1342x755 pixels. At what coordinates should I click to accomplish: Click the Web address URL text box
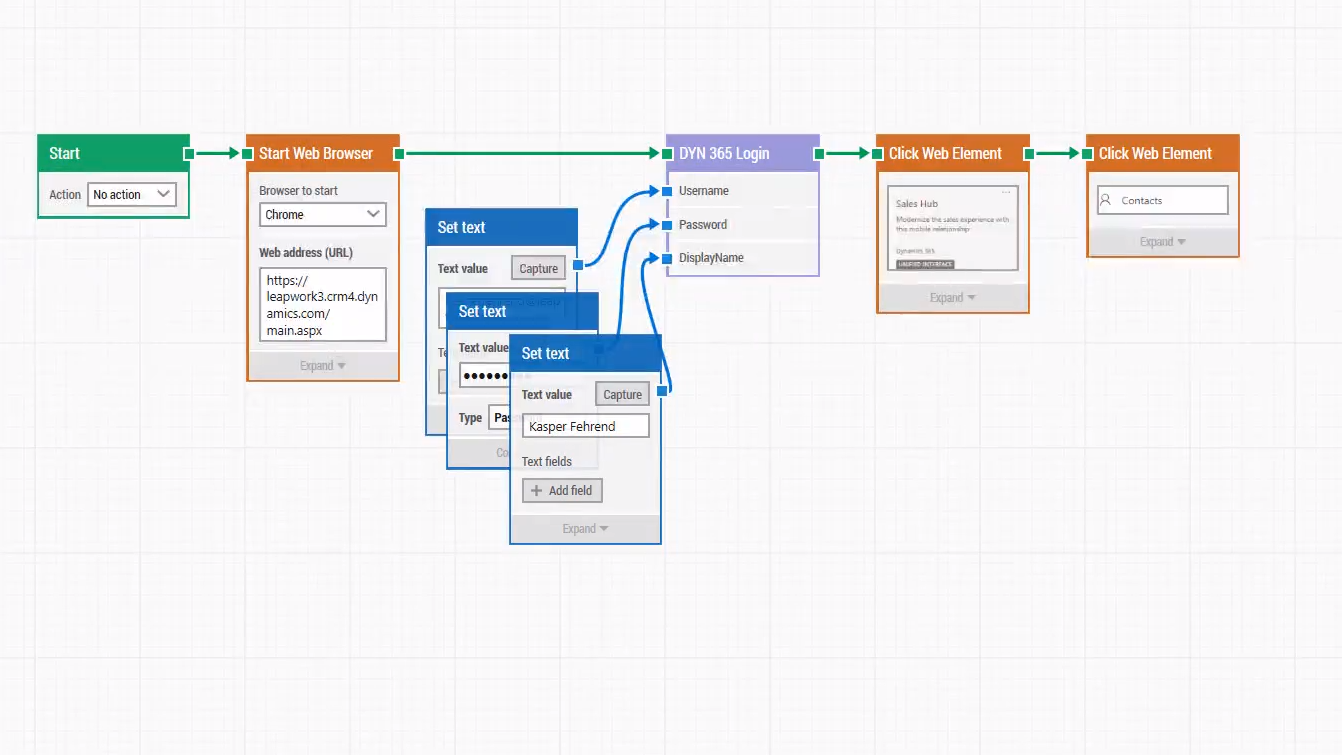322,305
